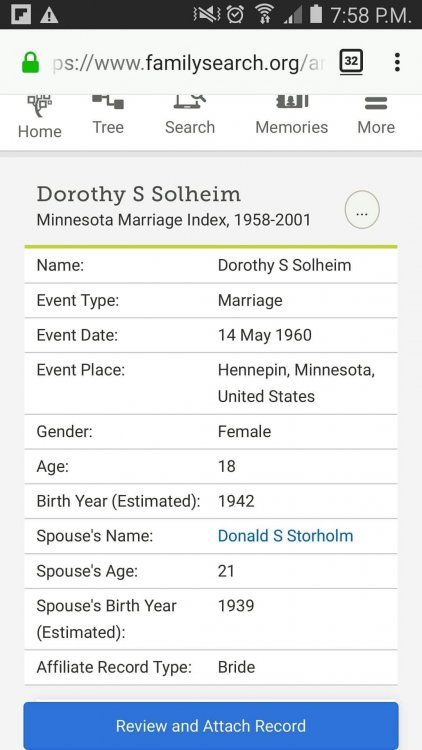Tap the Wi-Fi status icon
This screenshot has height=750, width=422.
click(x=264, y=14)
